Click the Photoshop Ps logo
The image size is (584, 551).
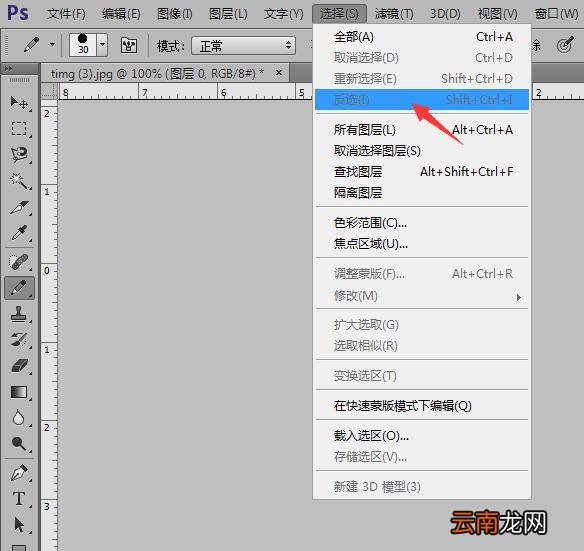click(x=18, y=13)
